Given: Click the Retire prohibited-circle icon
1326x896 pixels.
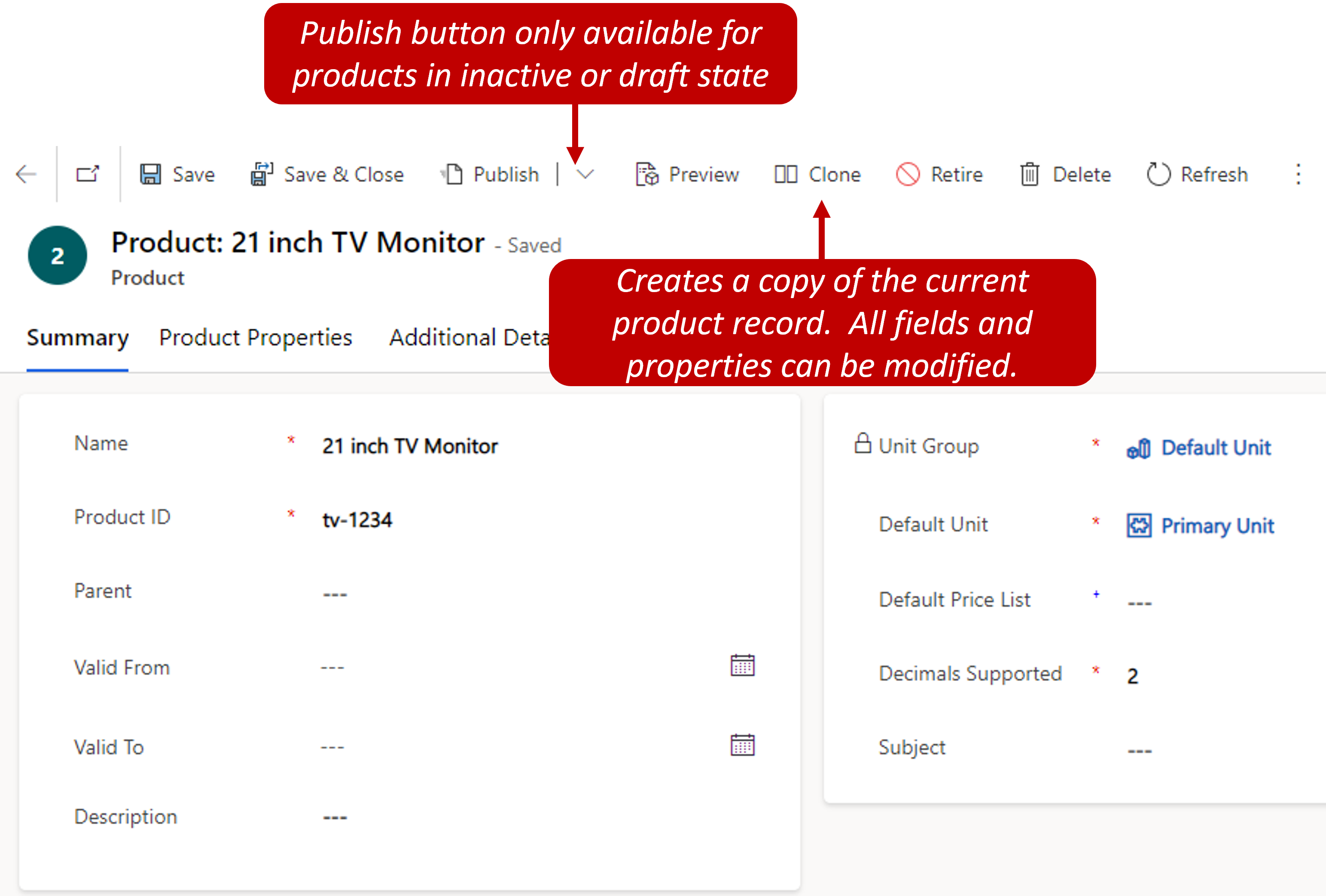Looking at the screenshot, I should pos(908,174).
